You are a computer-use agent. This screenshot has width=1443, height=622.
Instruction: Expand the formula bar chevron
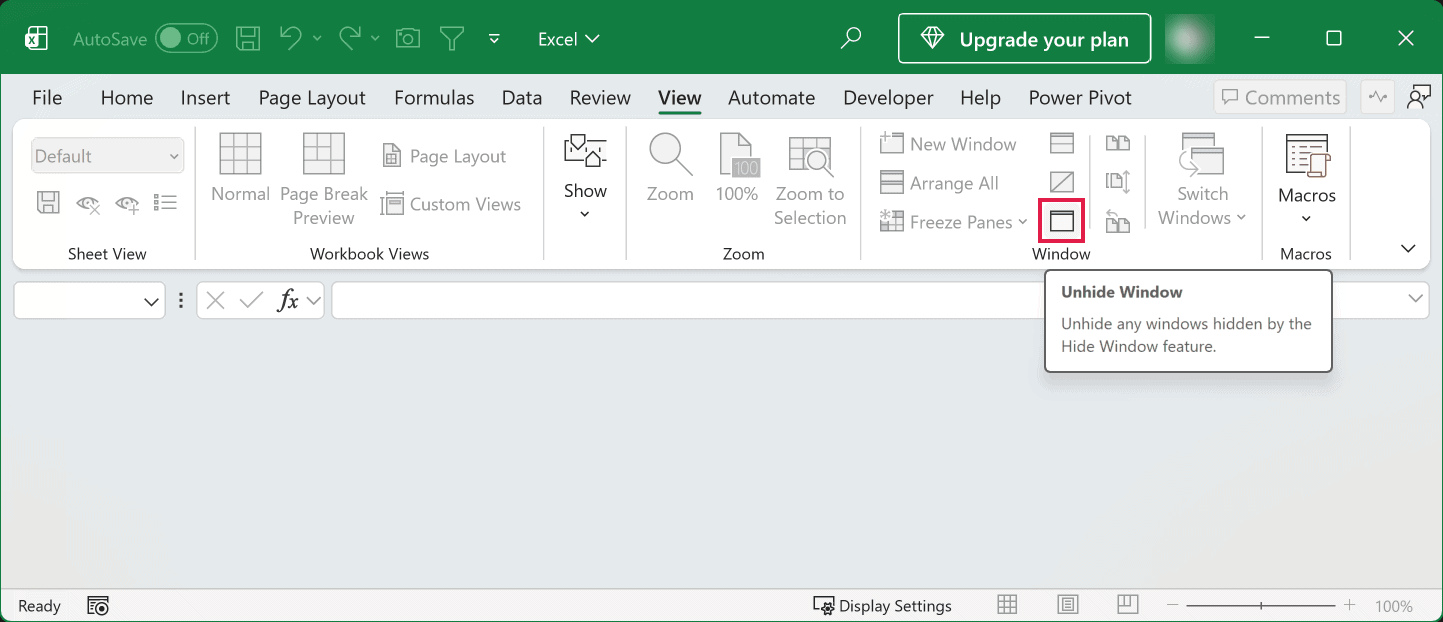pyautogui.click(x=1416, y=299)
